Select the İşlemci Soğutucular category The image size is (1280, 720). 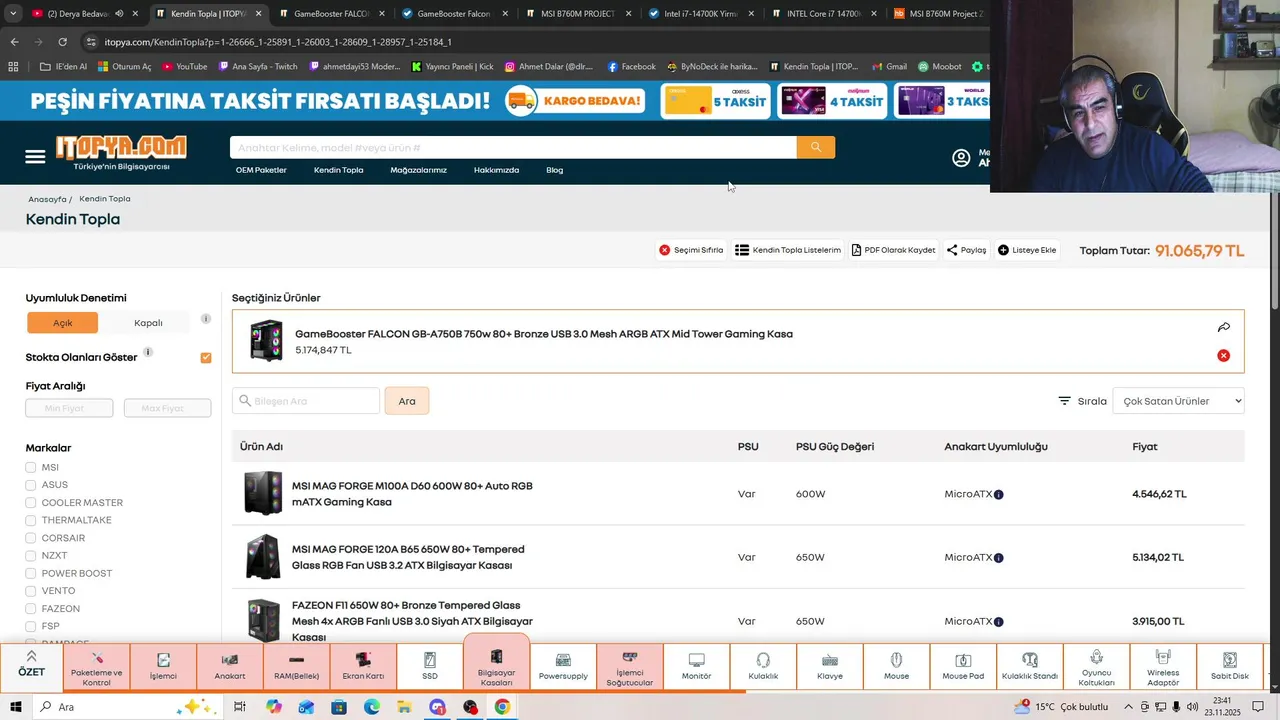(630, 666)
